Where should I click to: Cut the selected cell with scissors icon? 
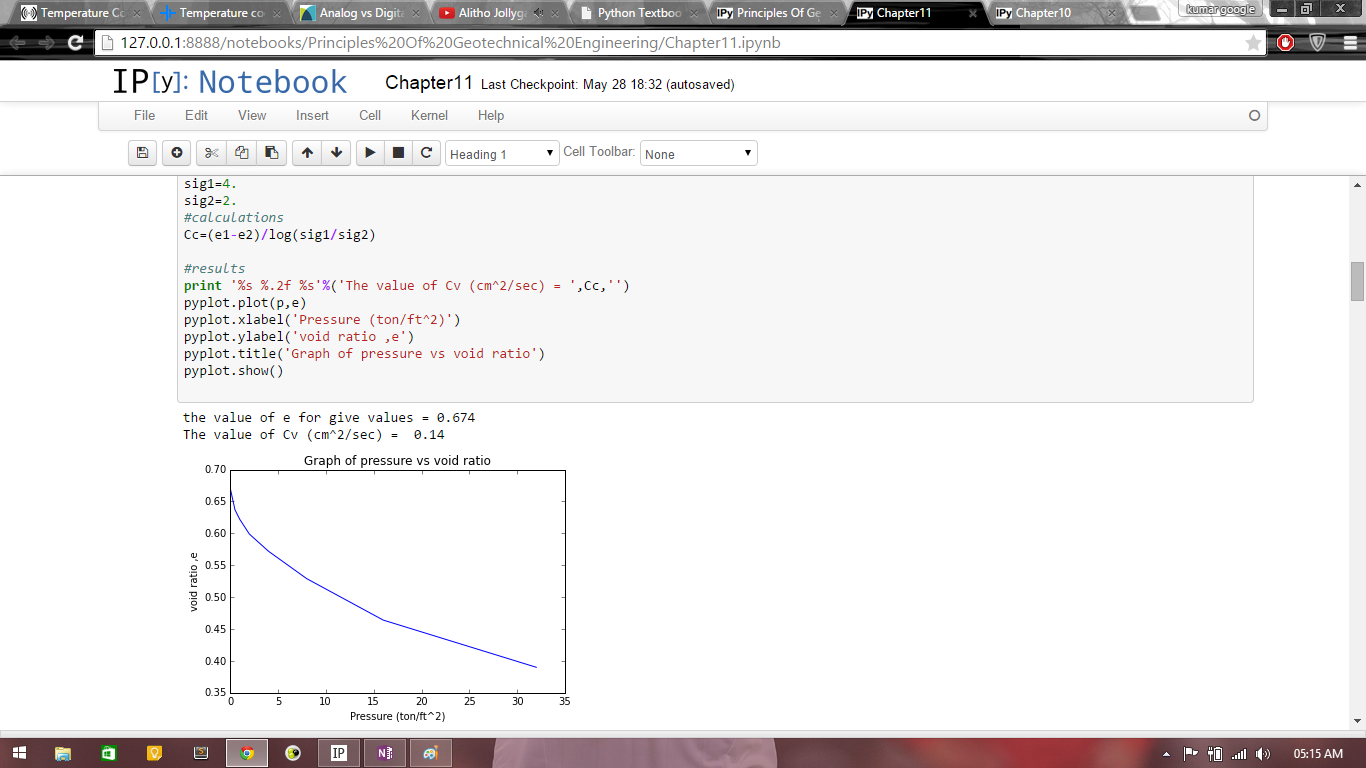[211, 153]
